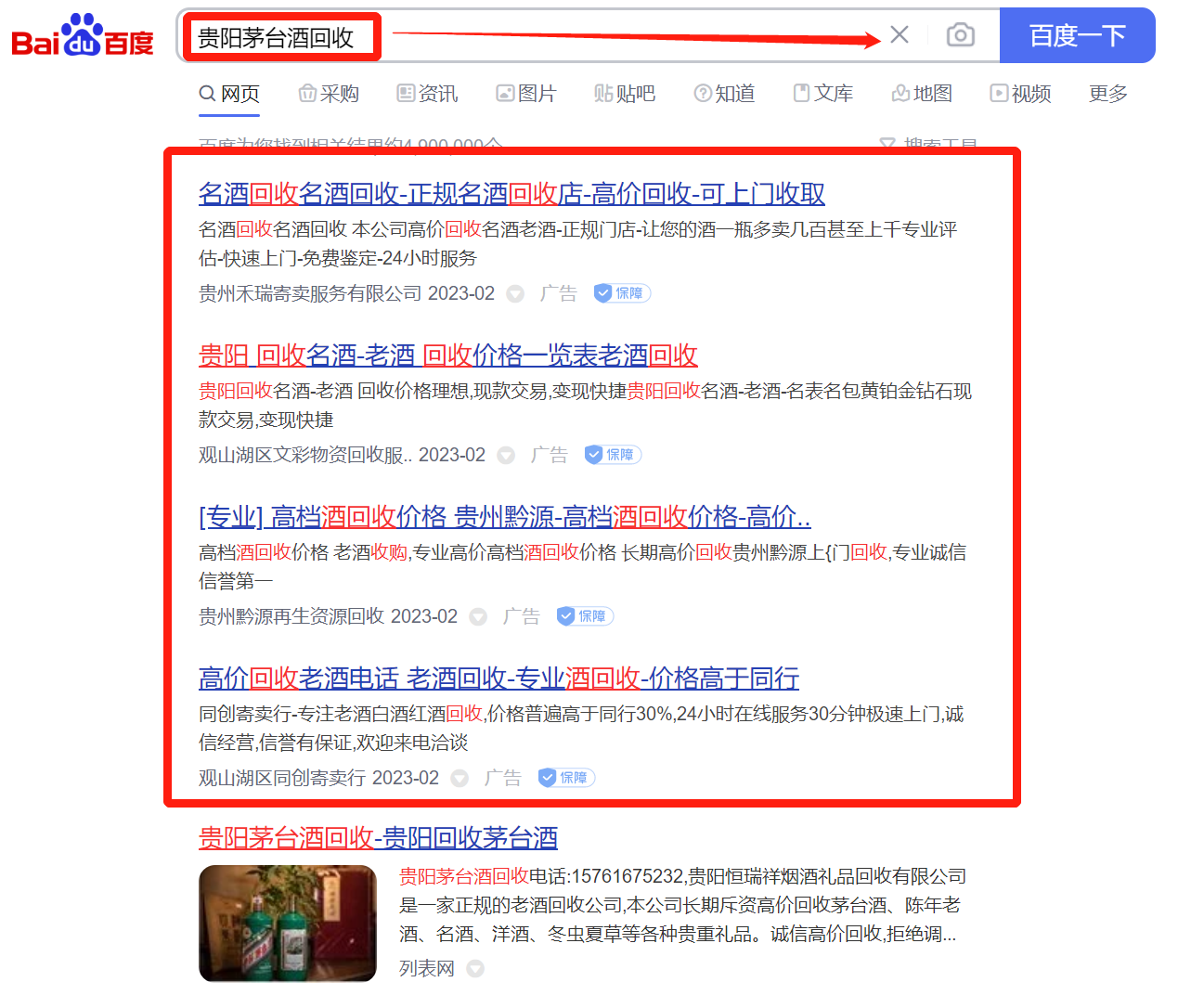Open Moutai bottles thumbnail image
Image resolution: width=1191 pixels, height=1008 pixels.
click(288, 924)
